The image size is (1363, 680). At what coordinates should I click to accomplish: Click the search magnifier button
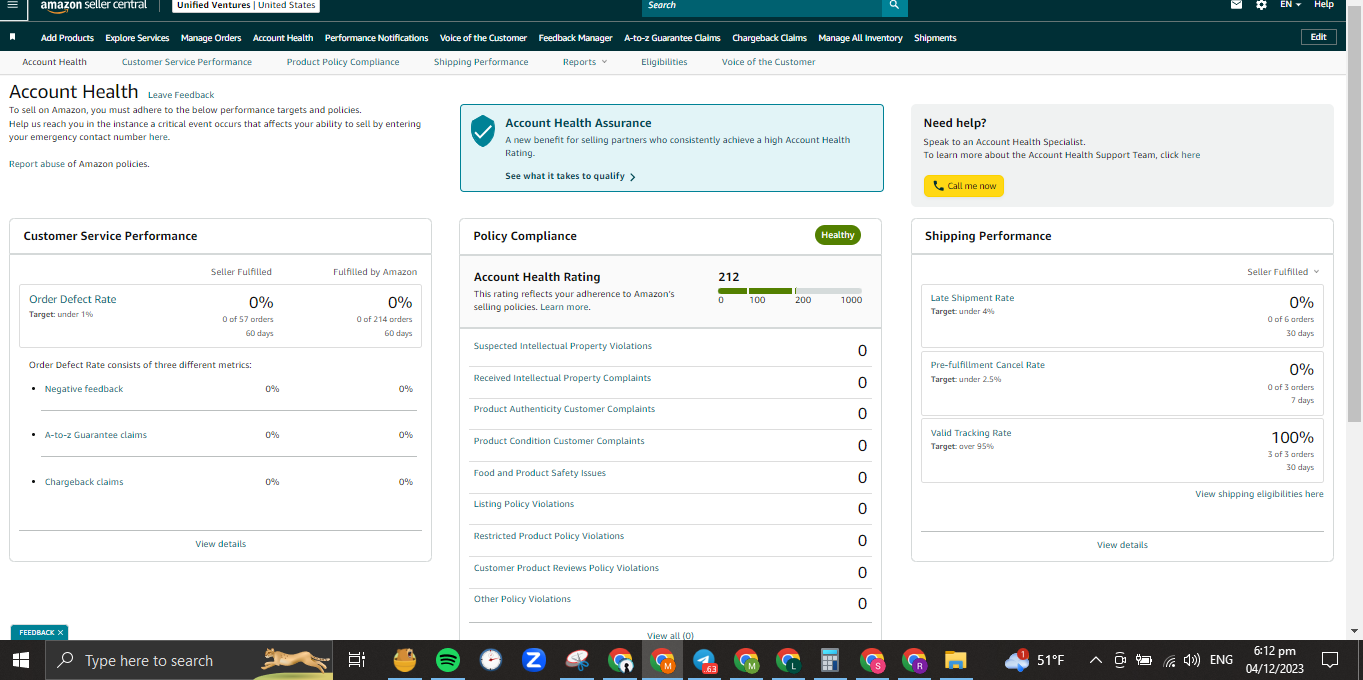(894, 6)
